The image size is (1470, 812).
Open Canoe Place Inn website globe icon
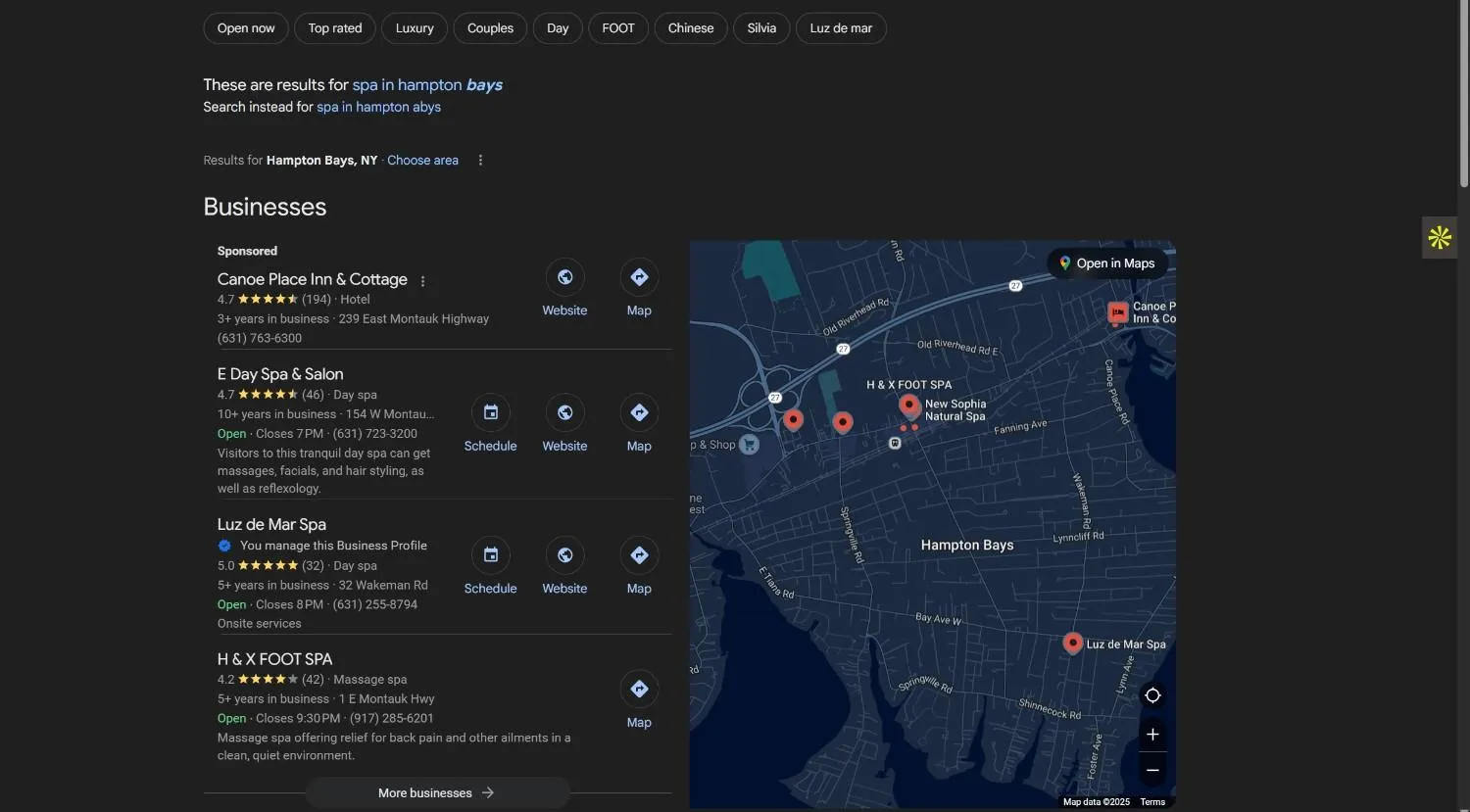coord(565,277)
